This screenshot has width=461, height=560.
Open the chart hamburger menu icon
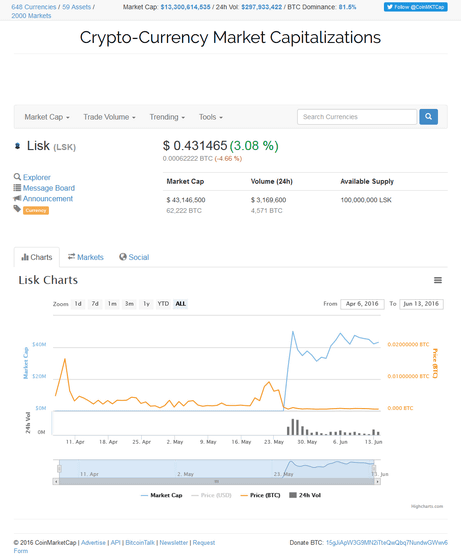438,280
